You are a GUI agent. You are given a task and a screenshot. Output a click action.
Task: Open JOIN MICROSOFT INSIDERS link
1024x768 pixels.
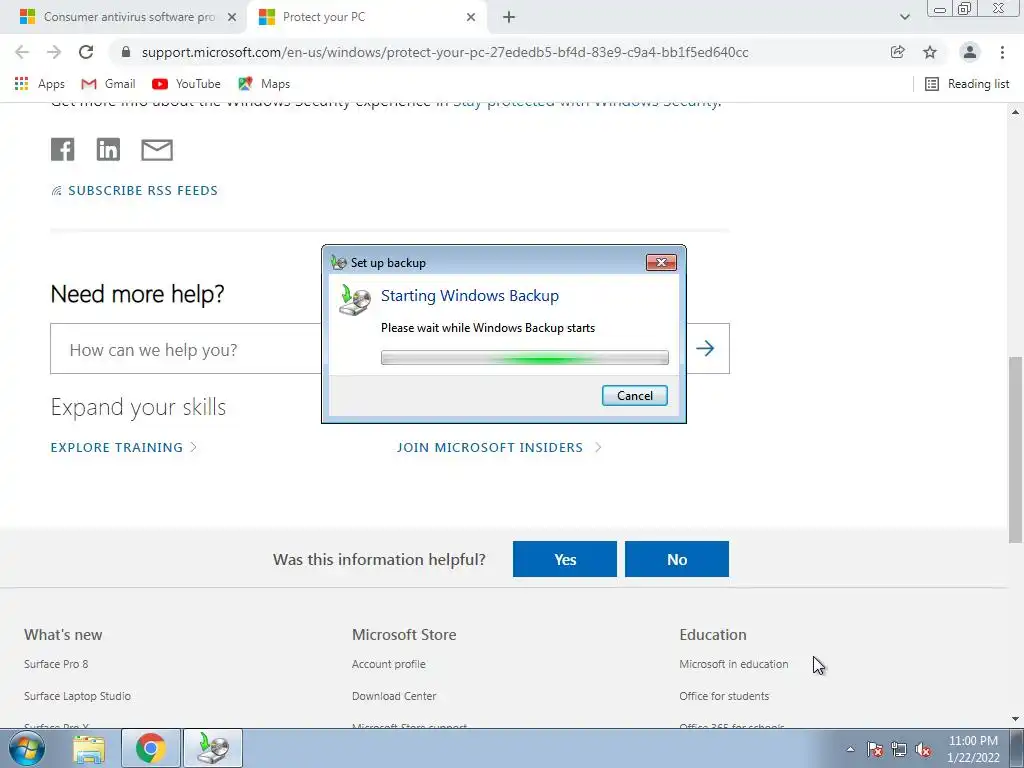pos(499,447)
